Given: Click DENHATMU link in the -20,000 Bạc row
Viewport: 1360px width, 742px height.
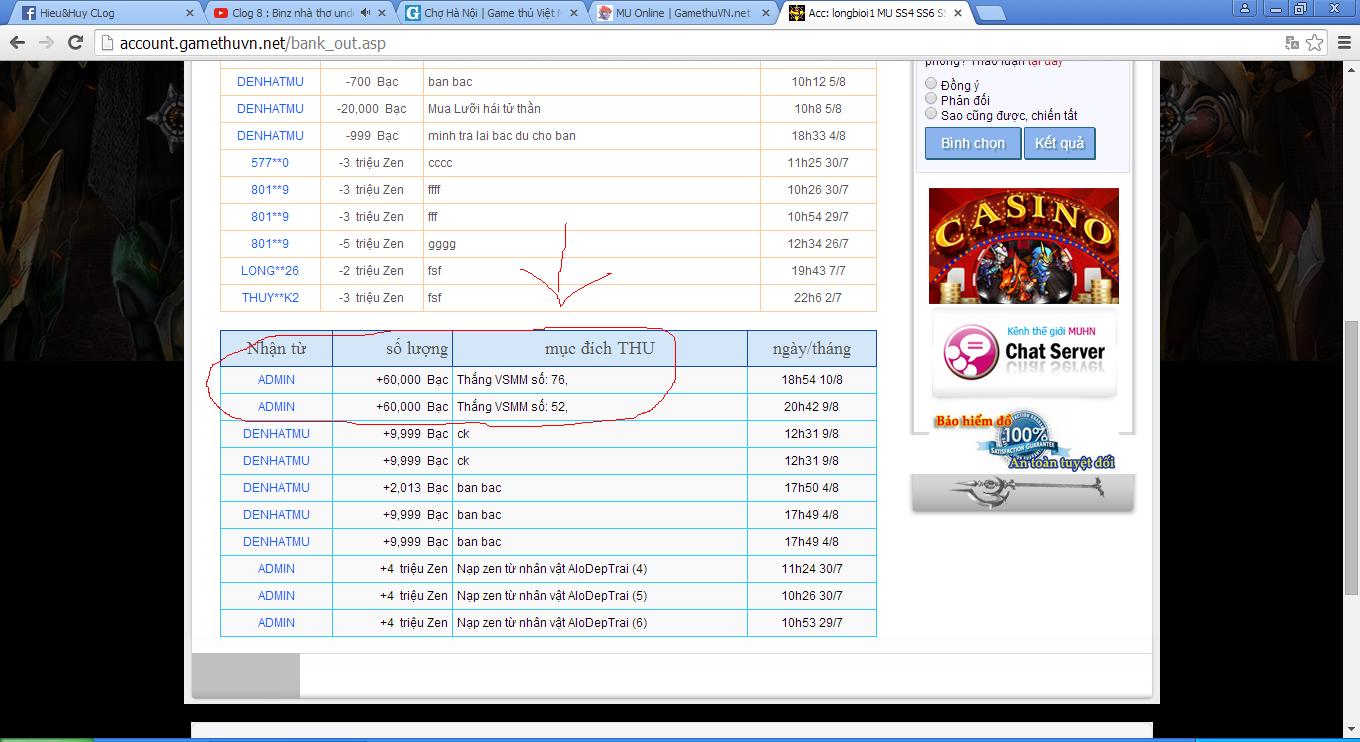Looking at the screenshot, I should tap(270, 108).
